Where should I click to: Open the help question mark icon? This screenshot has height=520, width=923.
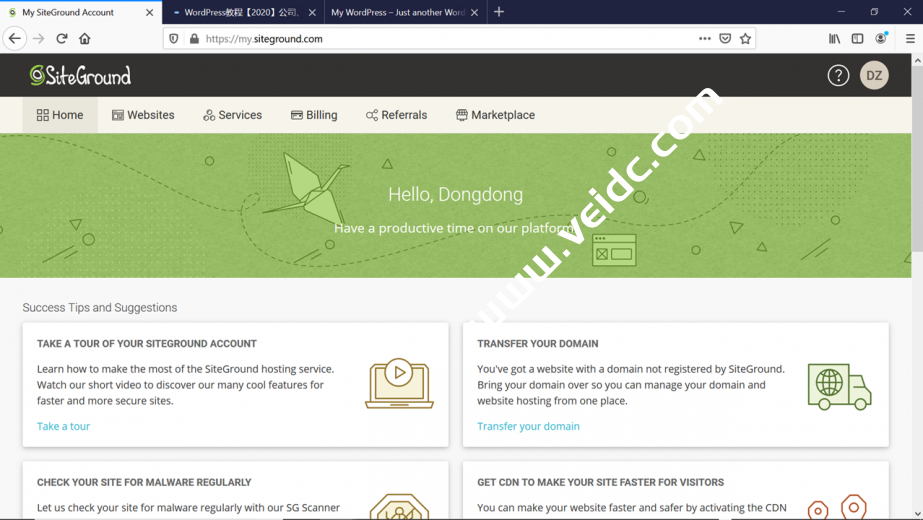coord(838,76)
